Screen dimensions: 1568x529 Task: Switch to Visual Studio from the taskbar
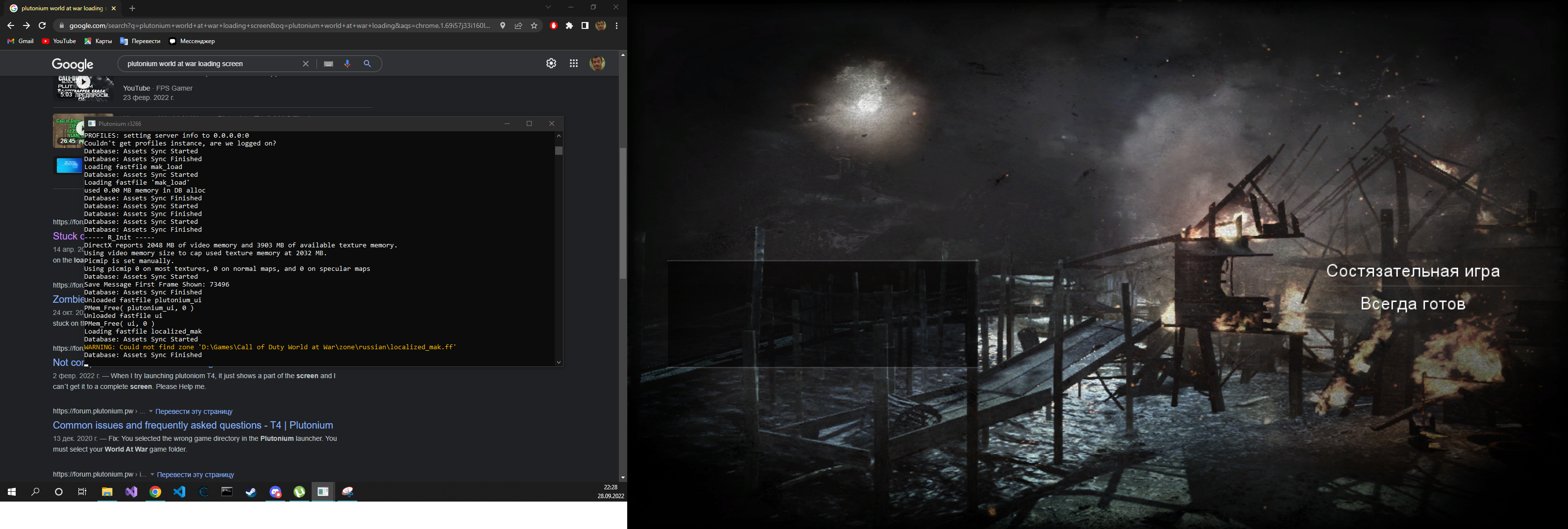pyautogui.click(x=131, y=492)
